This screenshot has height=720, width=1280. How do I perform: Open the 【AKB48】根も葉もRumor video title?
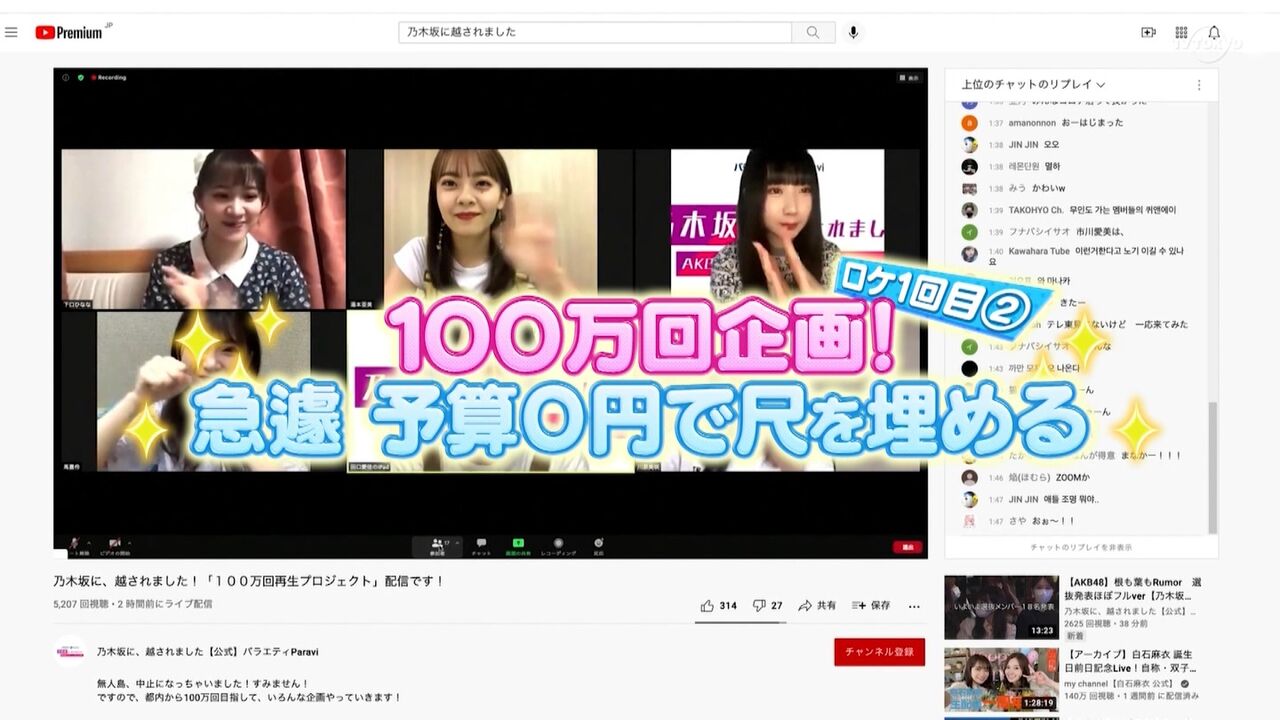click(x=1134, y=589)
